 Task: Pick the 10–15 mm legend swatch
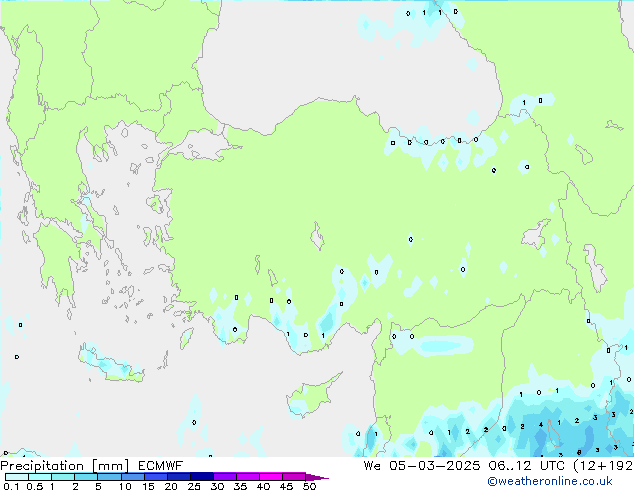point(132,477)
